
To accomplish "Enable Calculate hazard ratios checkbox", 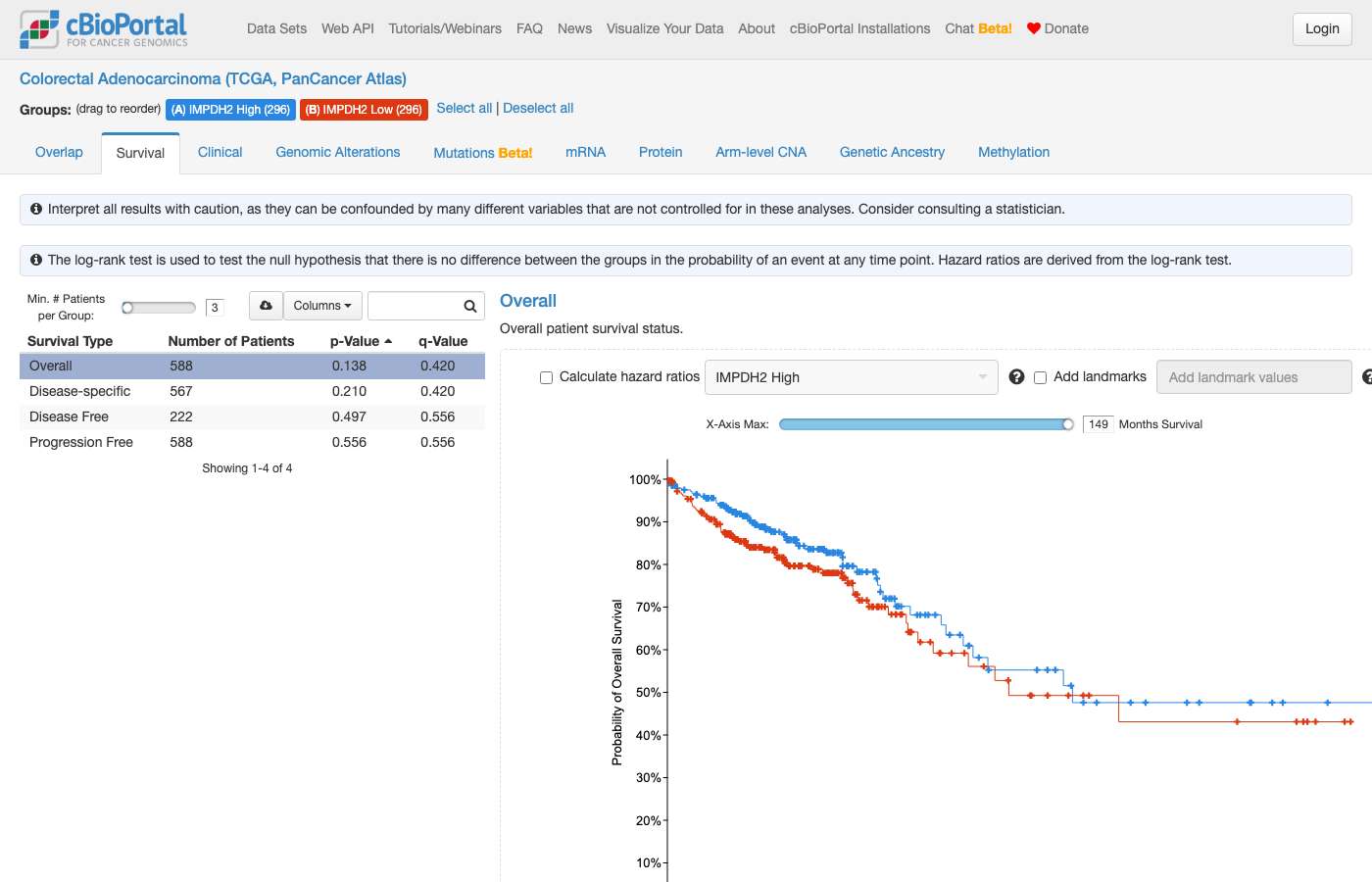I will tap(546, 377).
